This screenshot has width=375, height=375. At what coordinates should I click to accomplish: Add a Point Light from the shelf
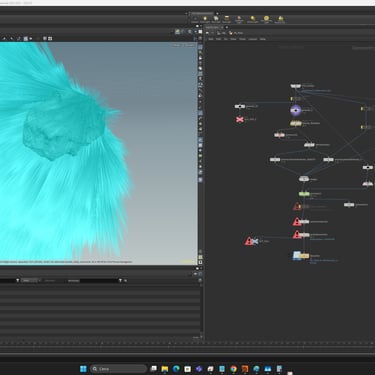point(205,19)
